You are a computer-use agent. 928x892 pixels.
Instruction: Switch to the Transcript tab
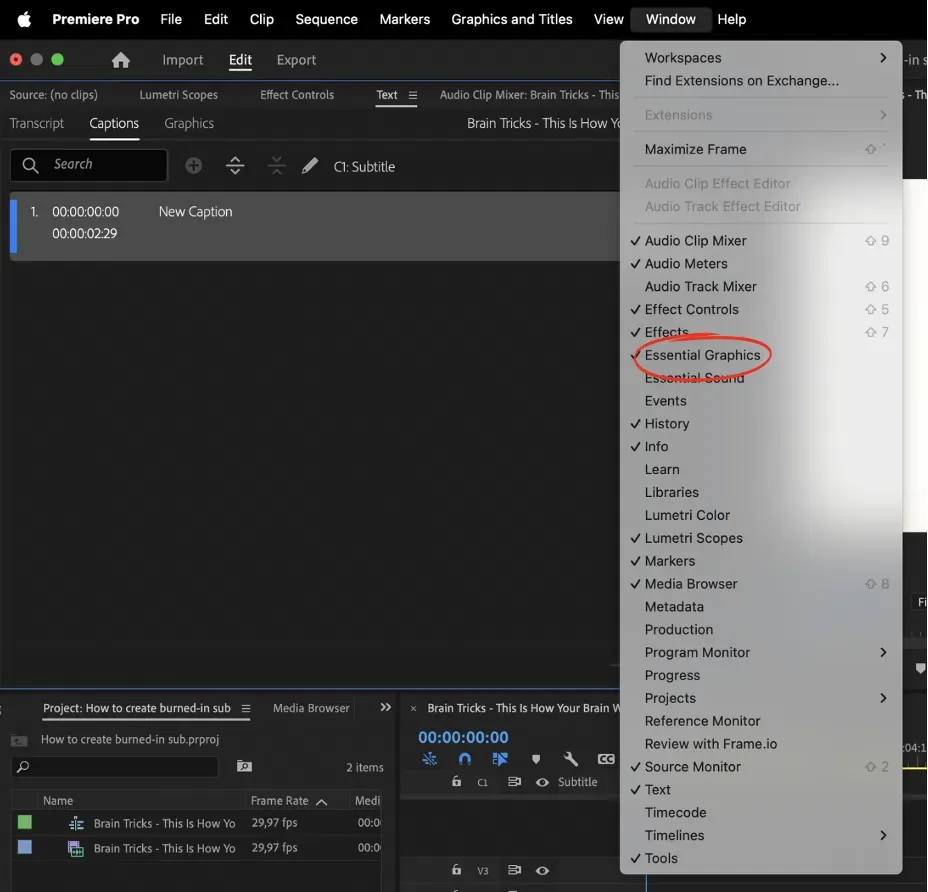(37, 123)
